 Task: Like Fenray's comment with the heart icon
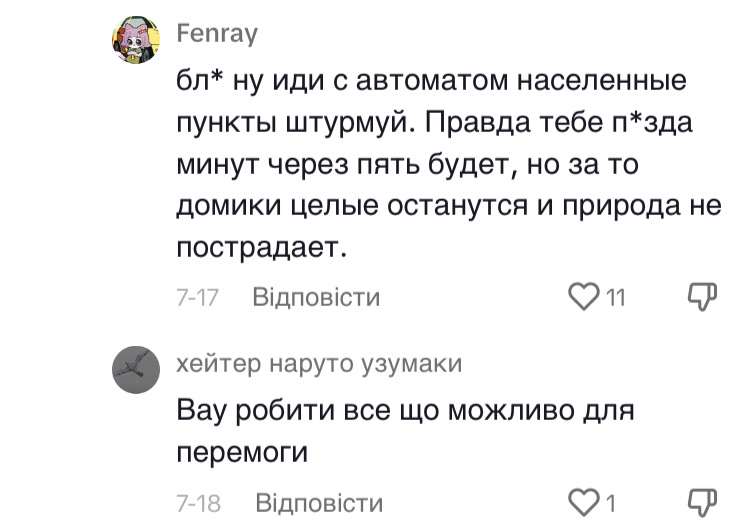pyautogui.click(x=583, y=297)
